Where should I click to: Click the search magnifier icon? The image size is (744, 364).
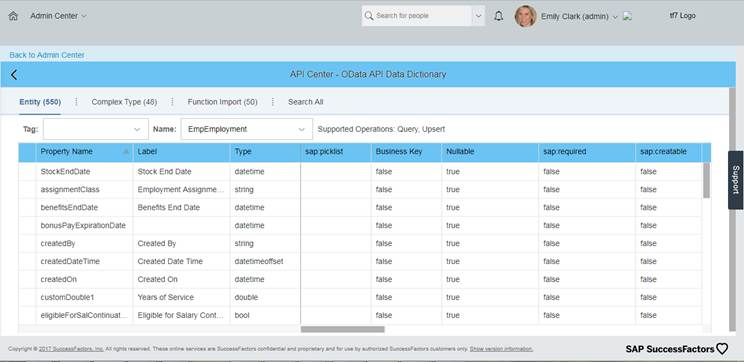(369, 16)
